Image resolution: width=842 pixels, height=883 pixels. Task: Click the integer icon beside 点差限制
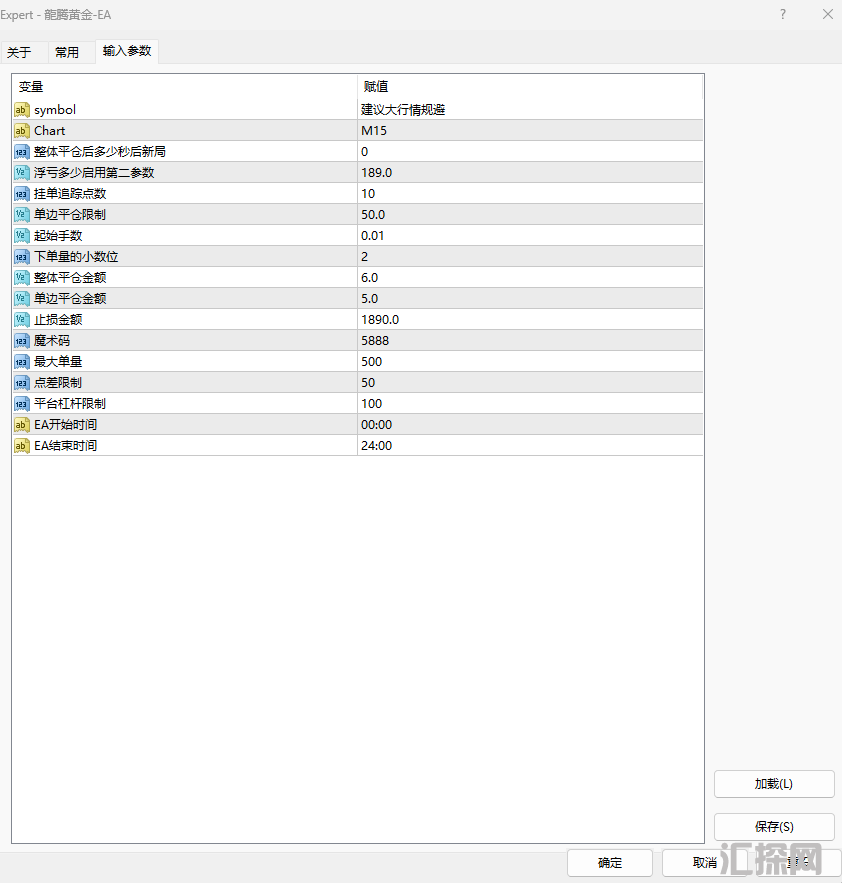[22, 383]
